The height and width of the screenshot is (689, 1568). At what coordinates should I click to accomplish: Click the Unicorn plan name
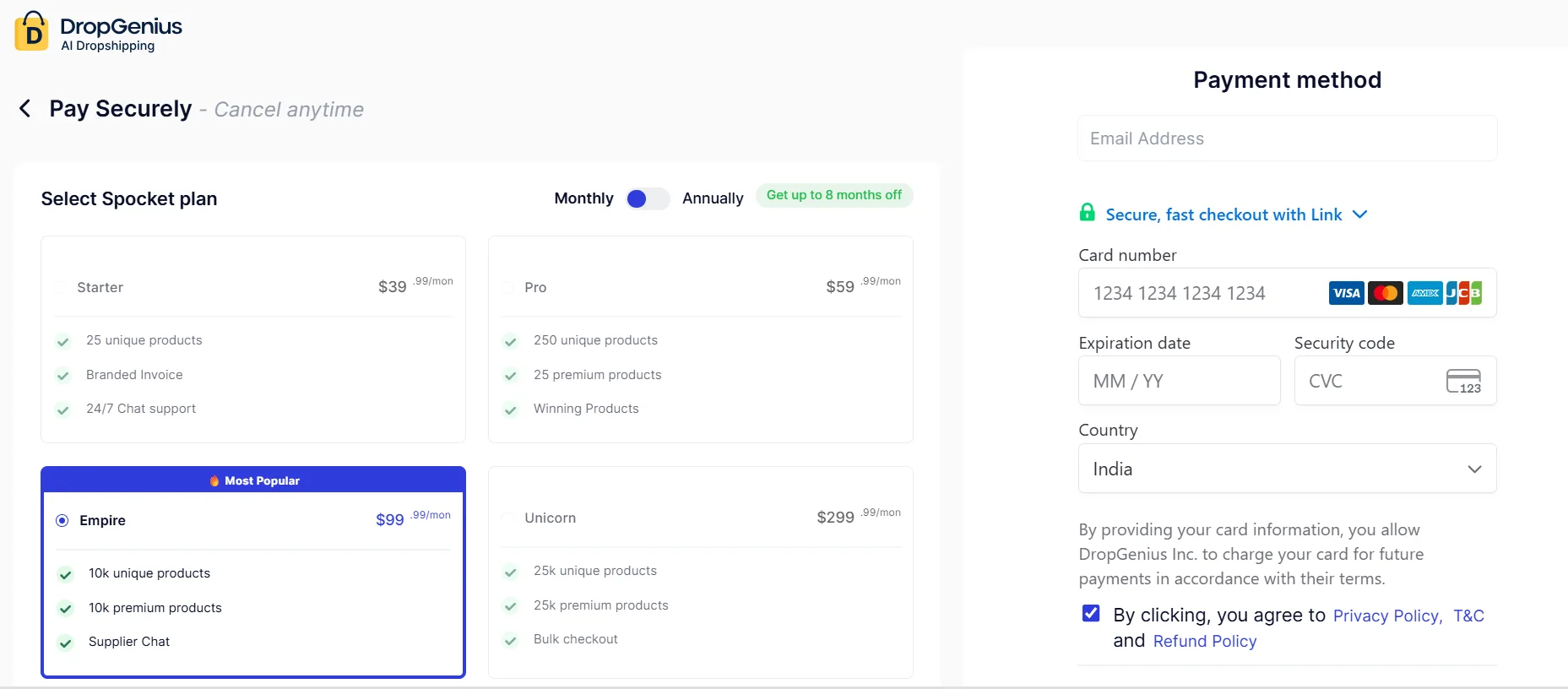pos(550,518)
